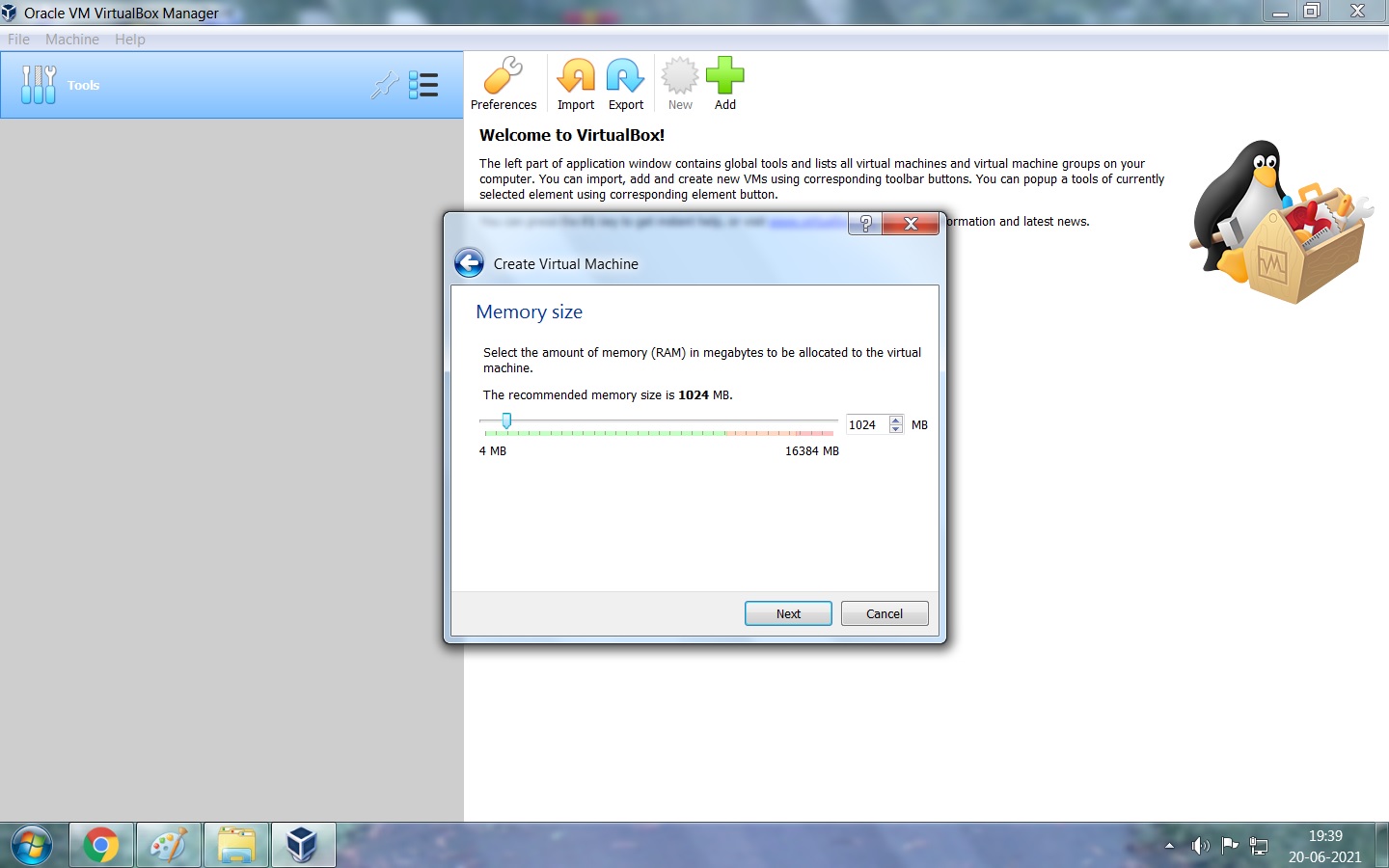Click the VirtualBox icon in title bar

(10, 13)
